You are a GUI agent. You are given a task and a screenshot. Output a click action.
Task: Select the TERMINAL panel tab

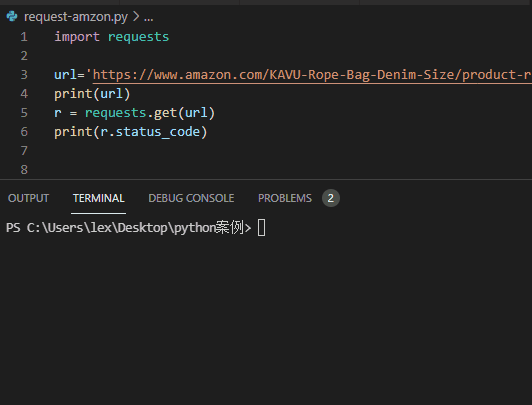[x=98, y=198]
